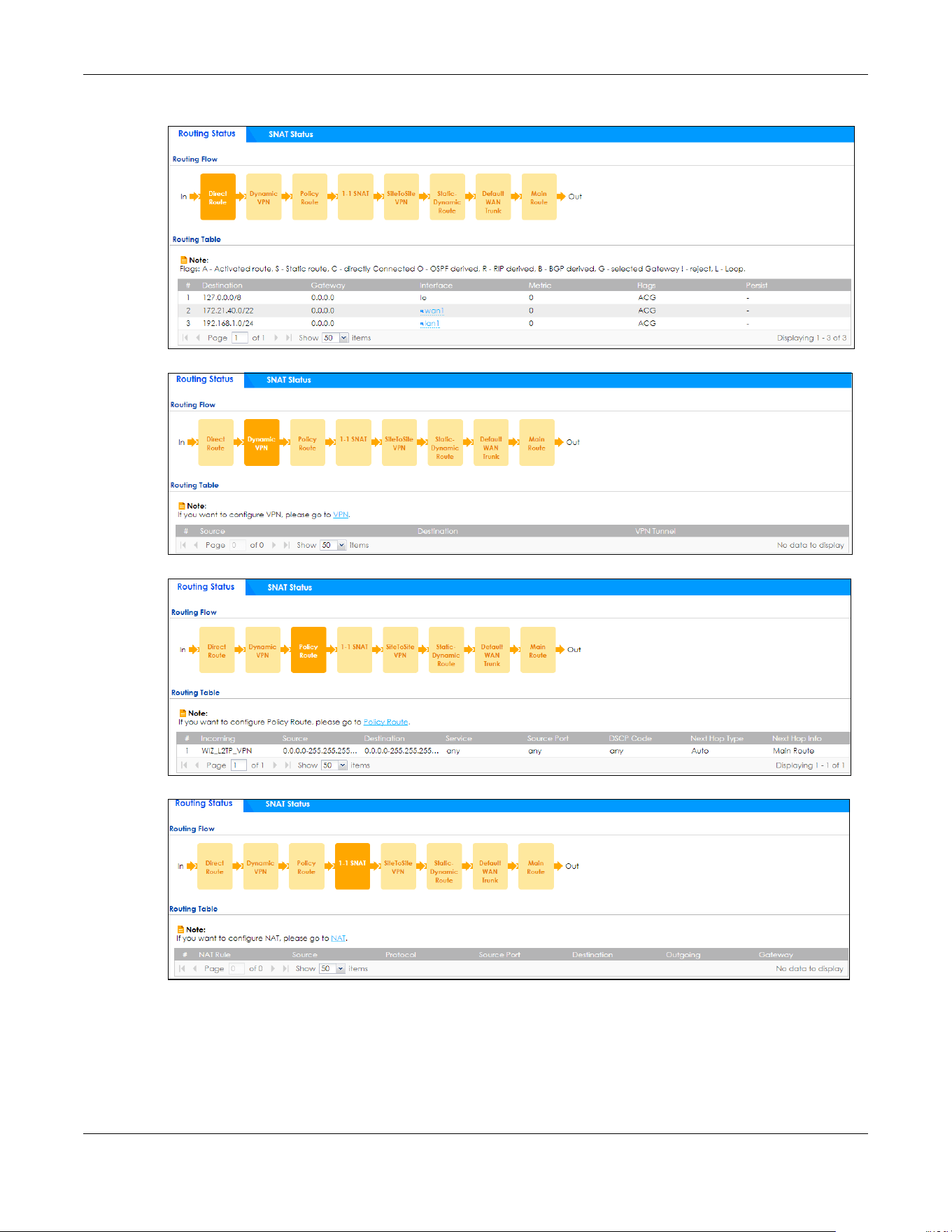Select the 127.0.0.0/8 destination cell
This screenshot has height=1232, width=952.
[222, 298]
